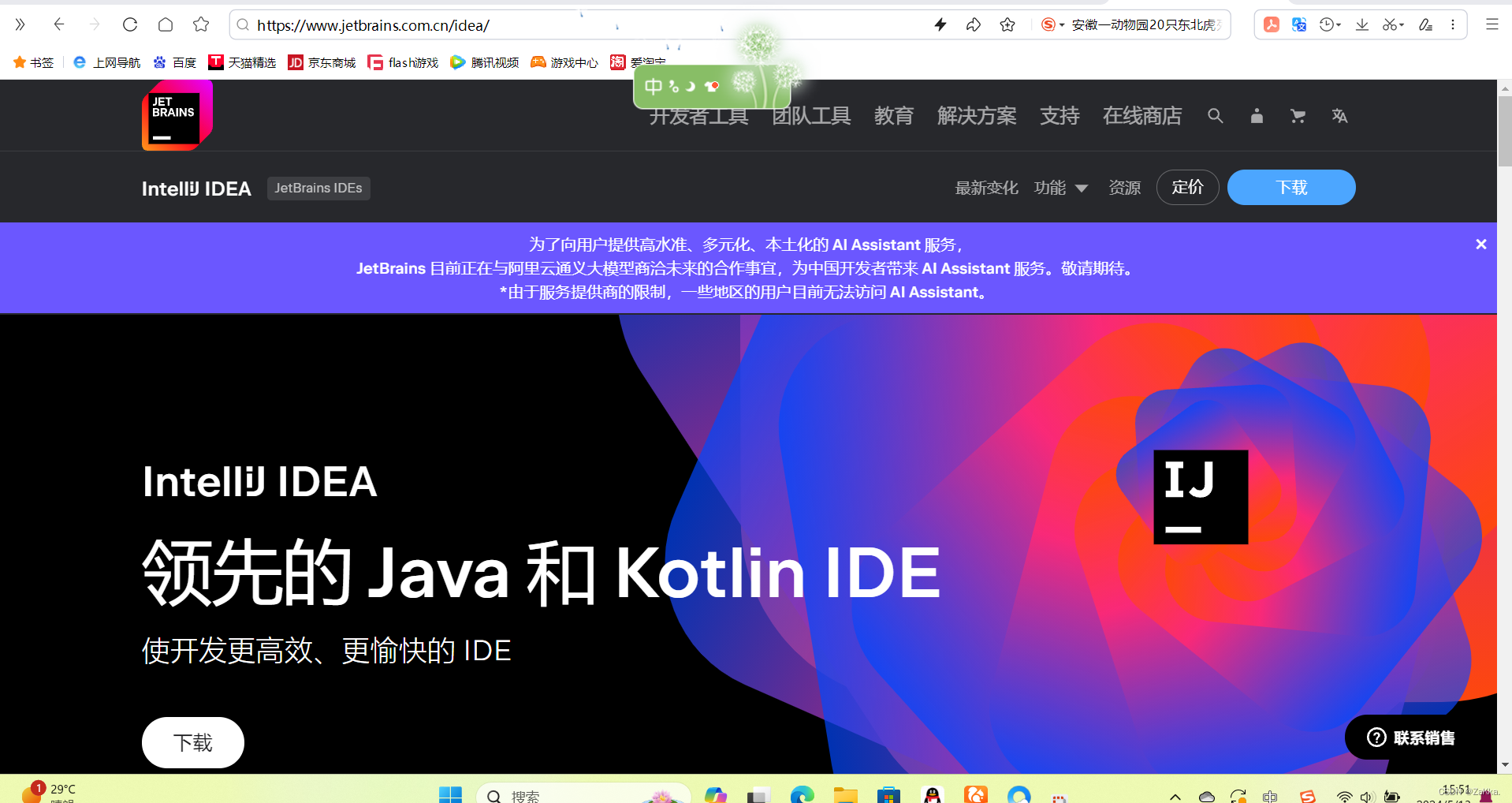Open 在线商店 menu
This screenshot has height=803, width=1512.
(x=1142, y=116)
